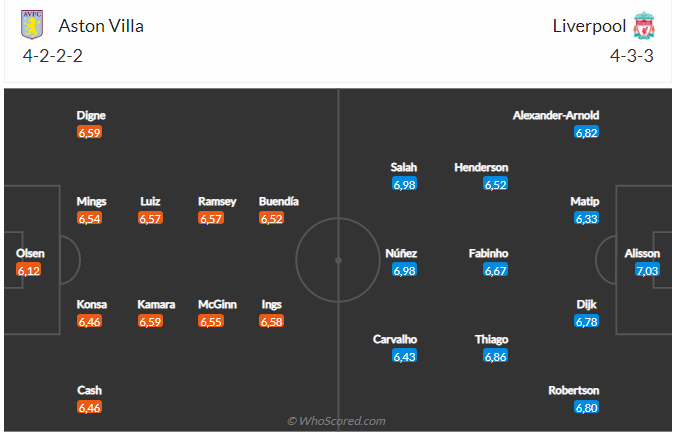The height and width of the screenshot is (432, 678).
Task: Open the Liverpool team link
Action: (x=590, y=26)
